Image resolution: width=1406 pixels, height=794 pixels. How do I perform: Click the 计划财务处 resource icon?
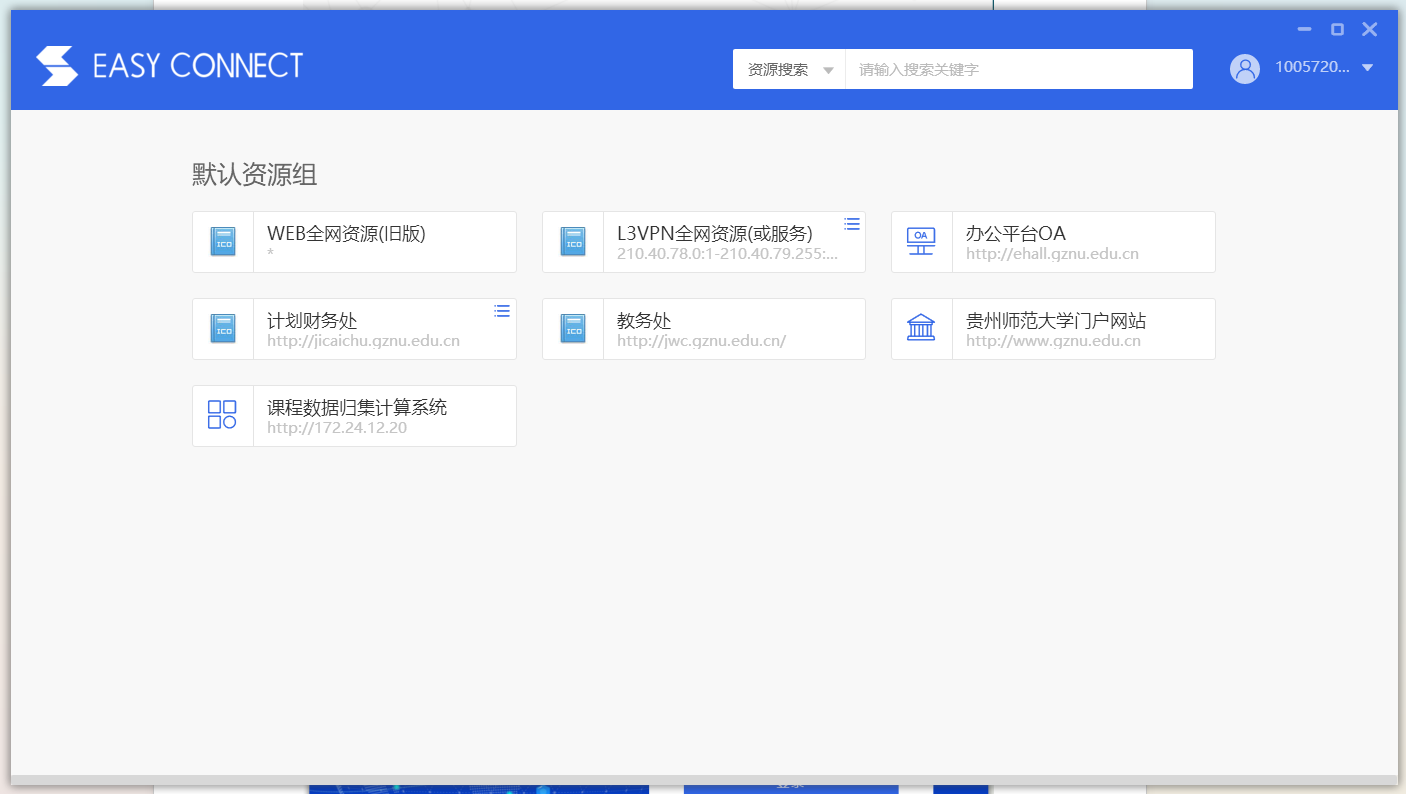click(x=222, y=328)
